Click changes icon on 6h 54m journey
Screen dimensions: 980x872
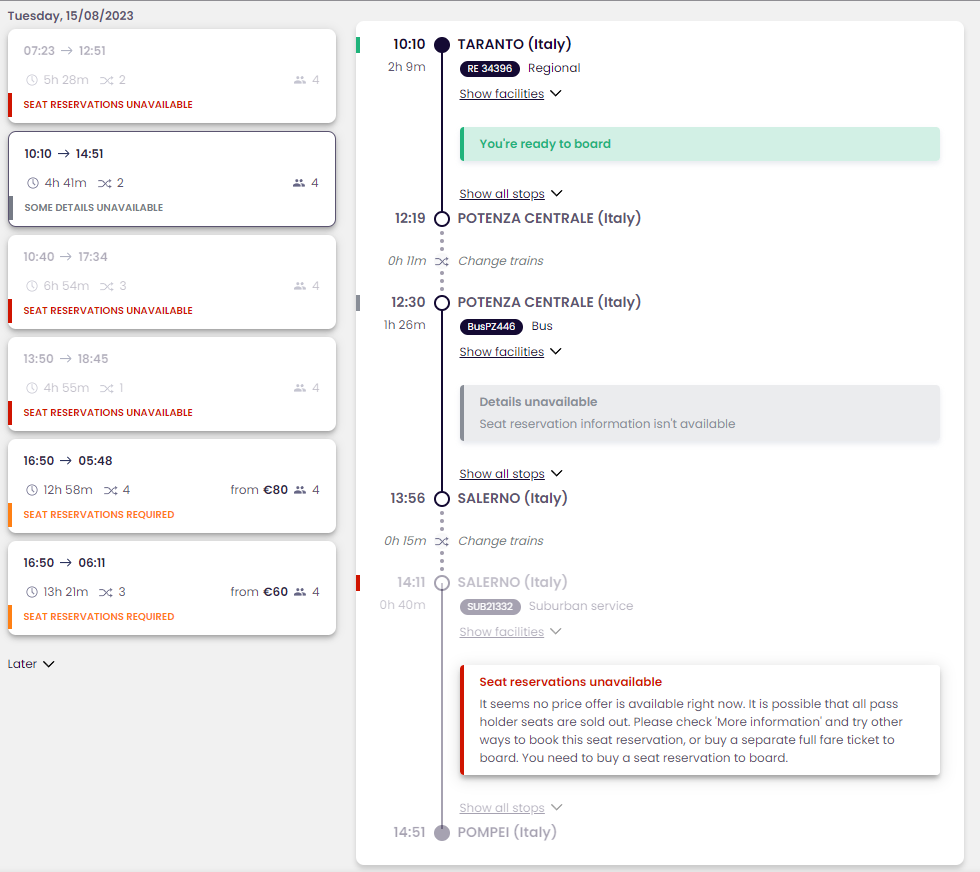pos(107,286)
